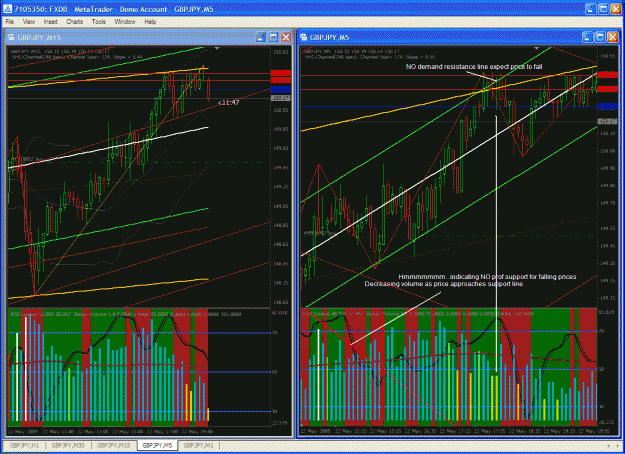Maximize the GBPJPY,M5 chart window
Viewport: 625px width, 454px height.
tap(600, 37)
